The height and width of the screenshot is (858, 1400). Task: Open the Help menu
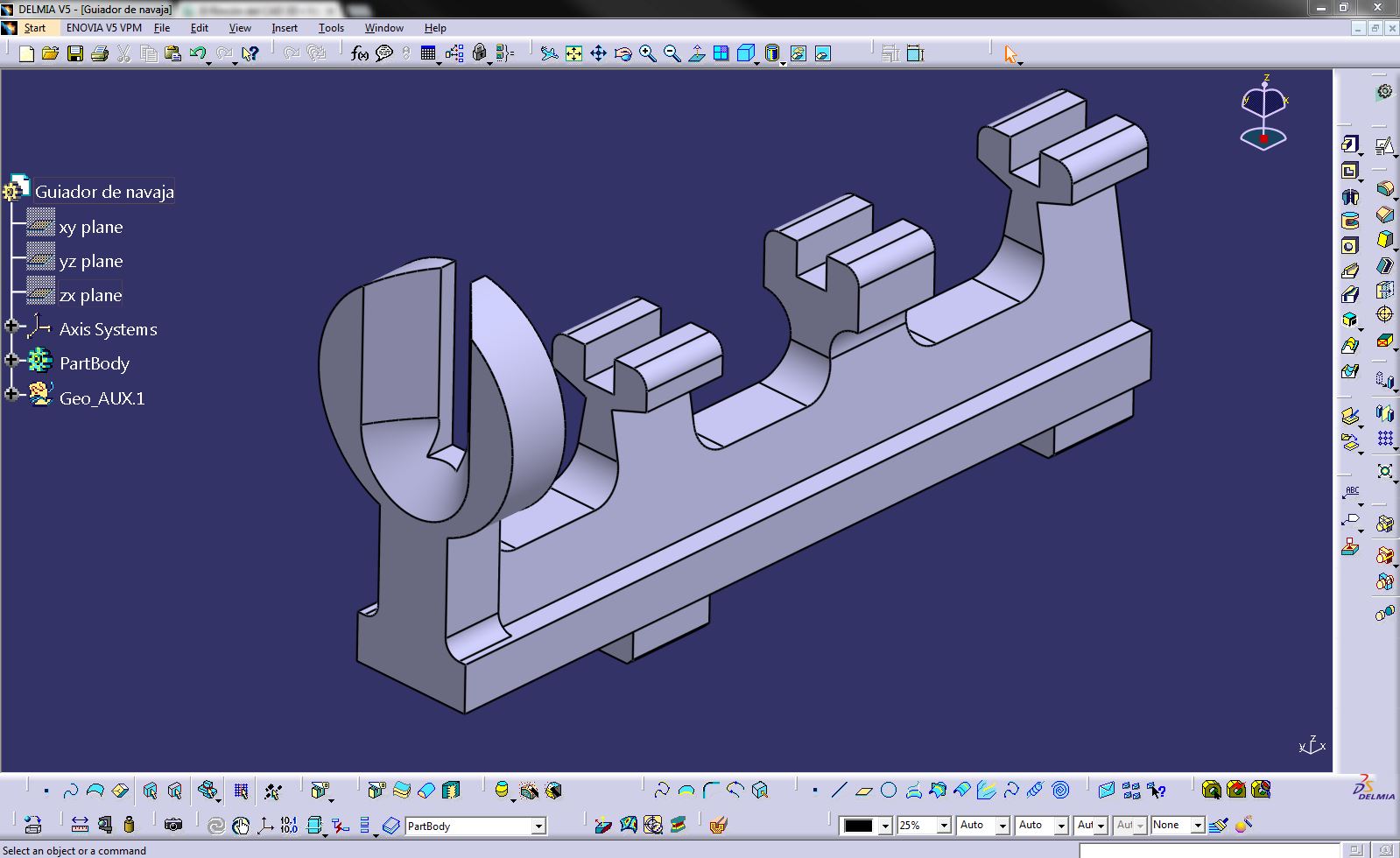[x=435, y=28]
